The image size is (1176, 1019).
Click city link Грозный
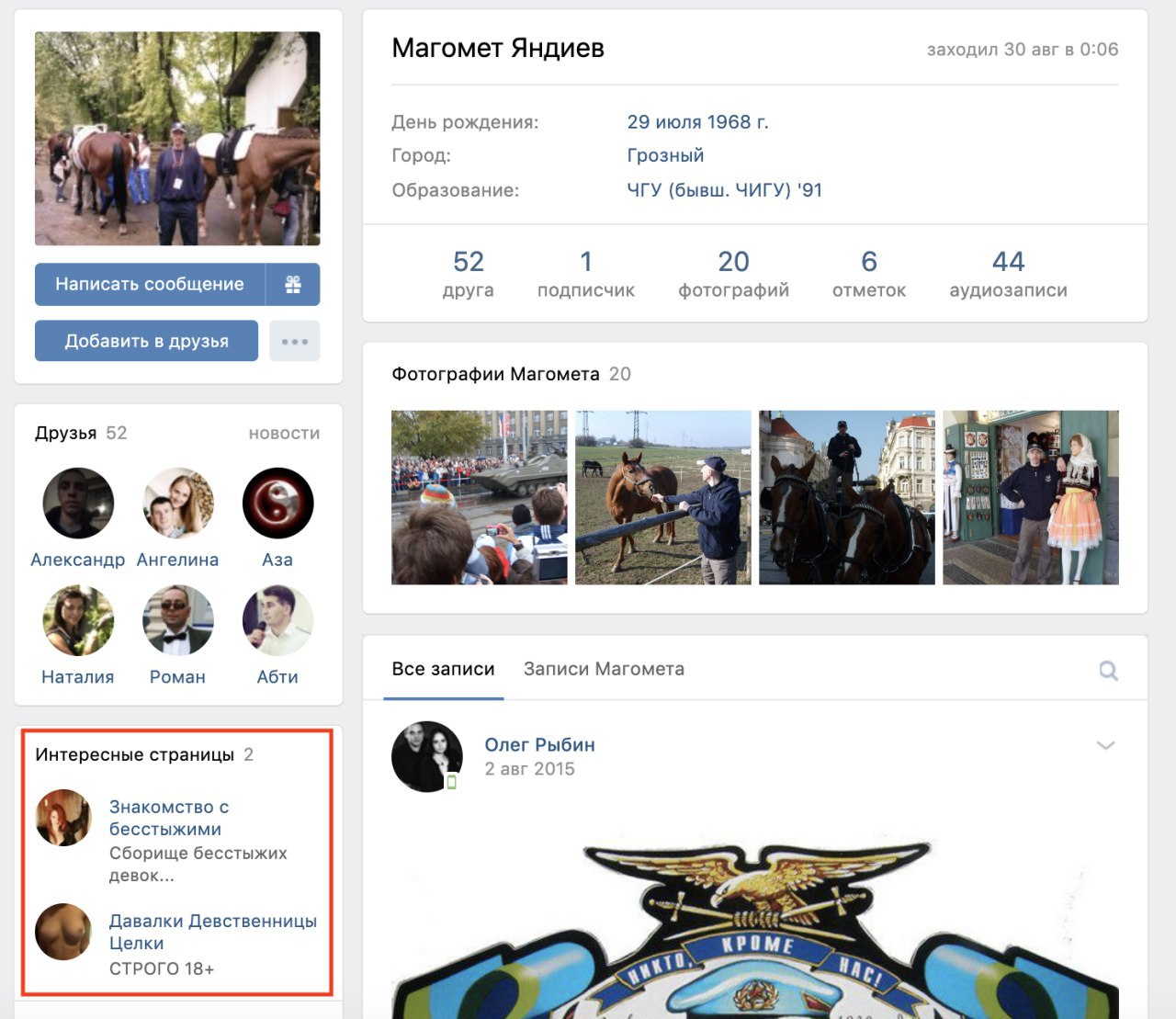(x=665, y=155)
